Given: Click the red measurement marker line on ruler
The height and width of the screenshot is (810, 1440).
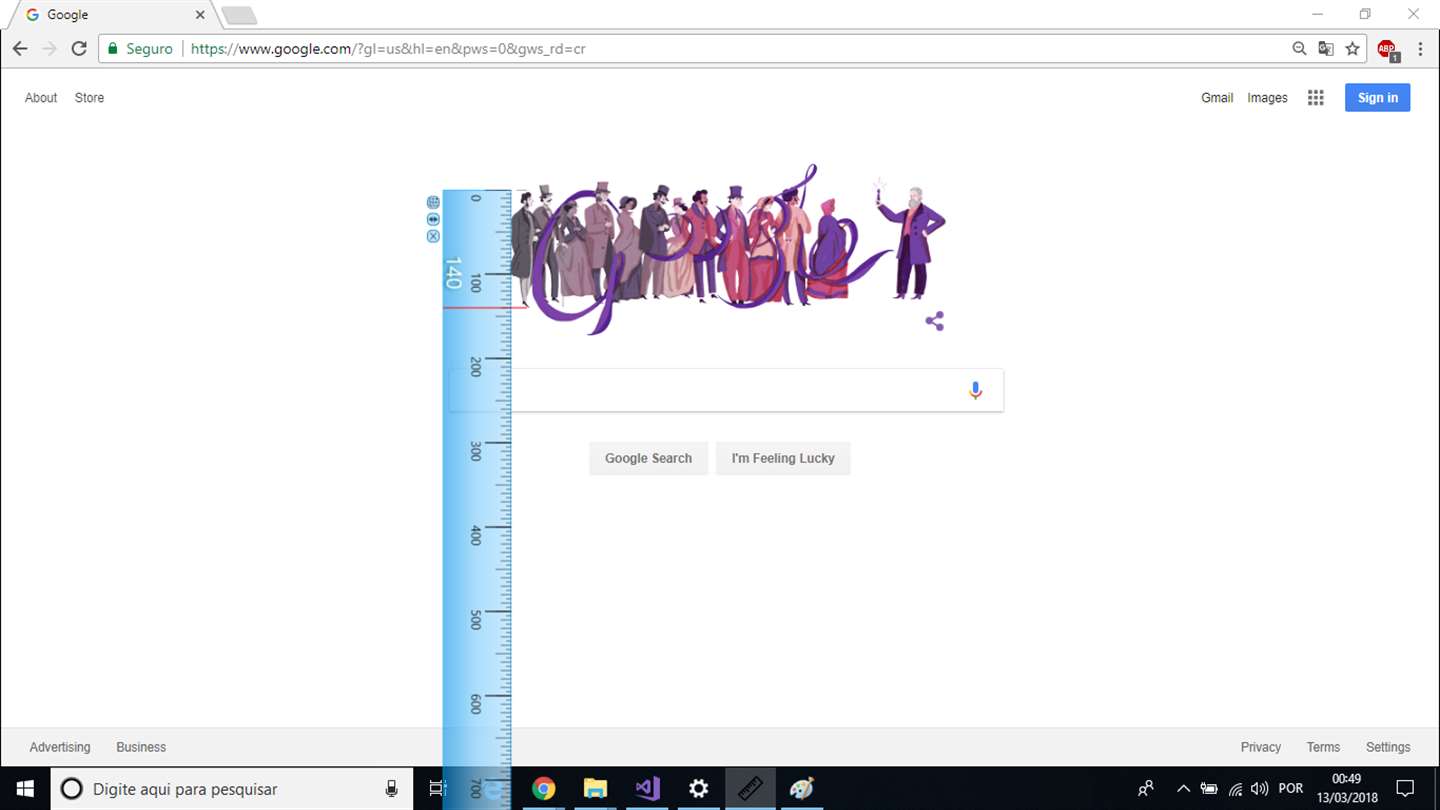Looking at the screenshot, I should coord(485,307).
